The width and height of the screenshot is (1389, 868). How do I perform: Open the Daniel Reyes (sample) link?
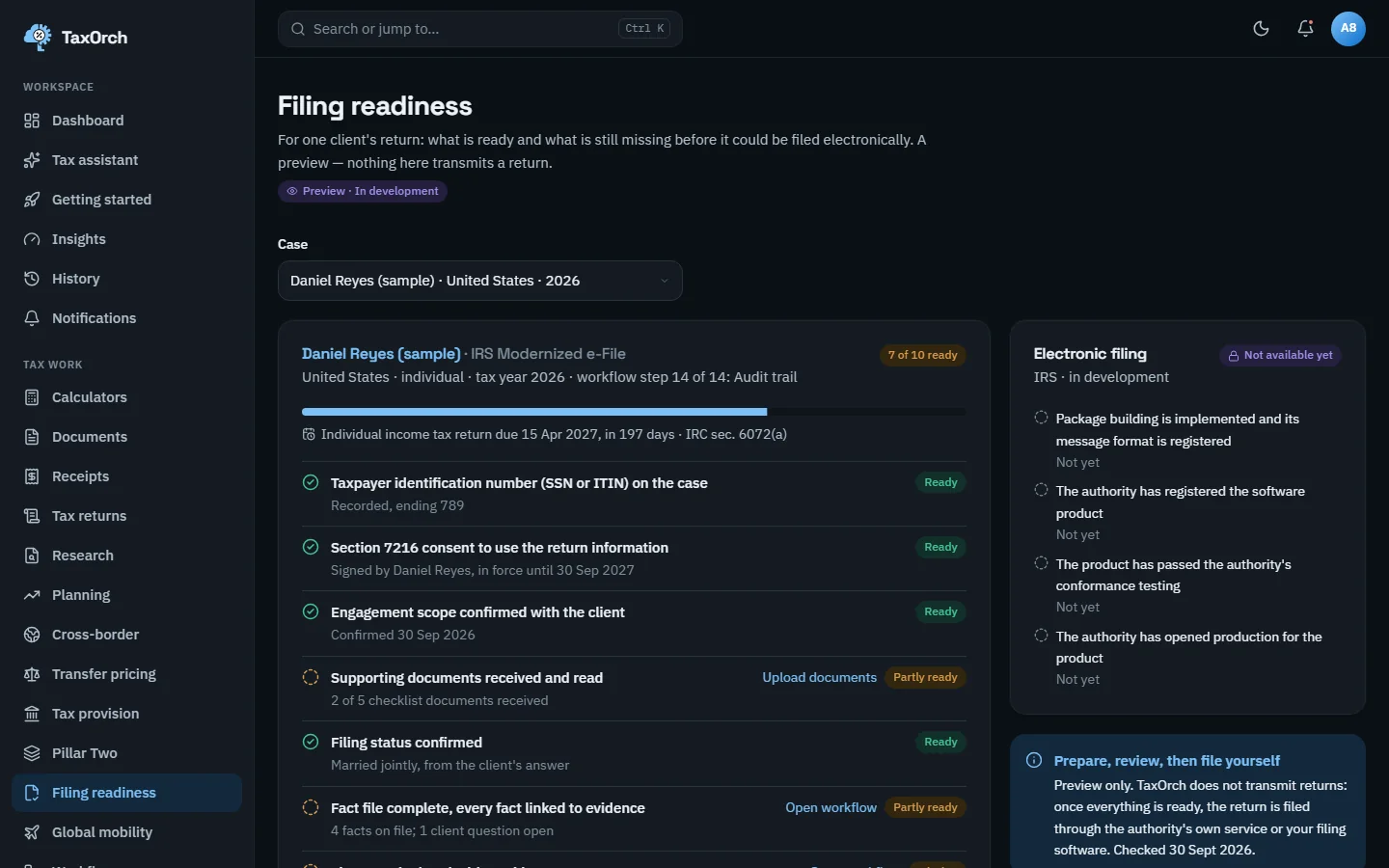[x=381, y=354]
